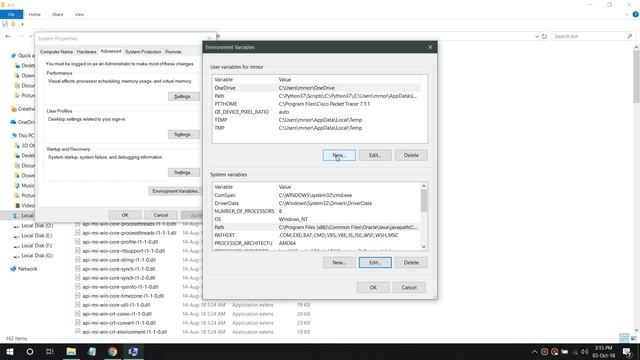Select the TEMP user variable row
640x360 pixels.
[316, 120]
